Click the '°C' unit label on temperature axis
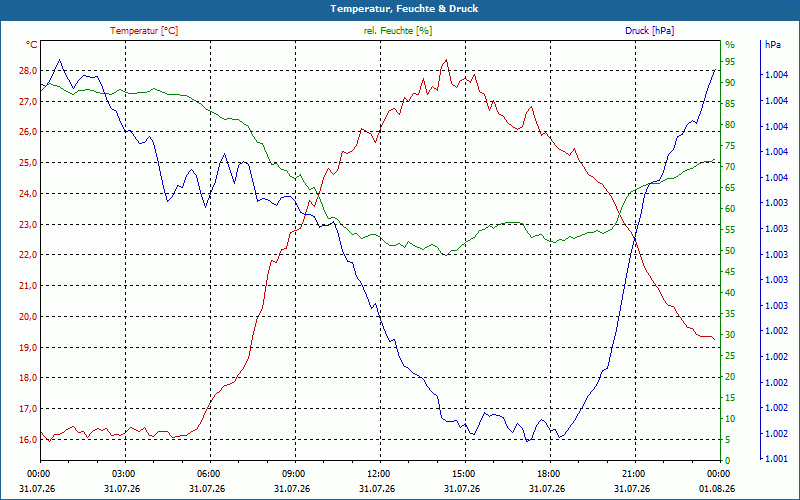Image resolution: width=800 pixels, height=500 pixels. (x=32, y=45)
